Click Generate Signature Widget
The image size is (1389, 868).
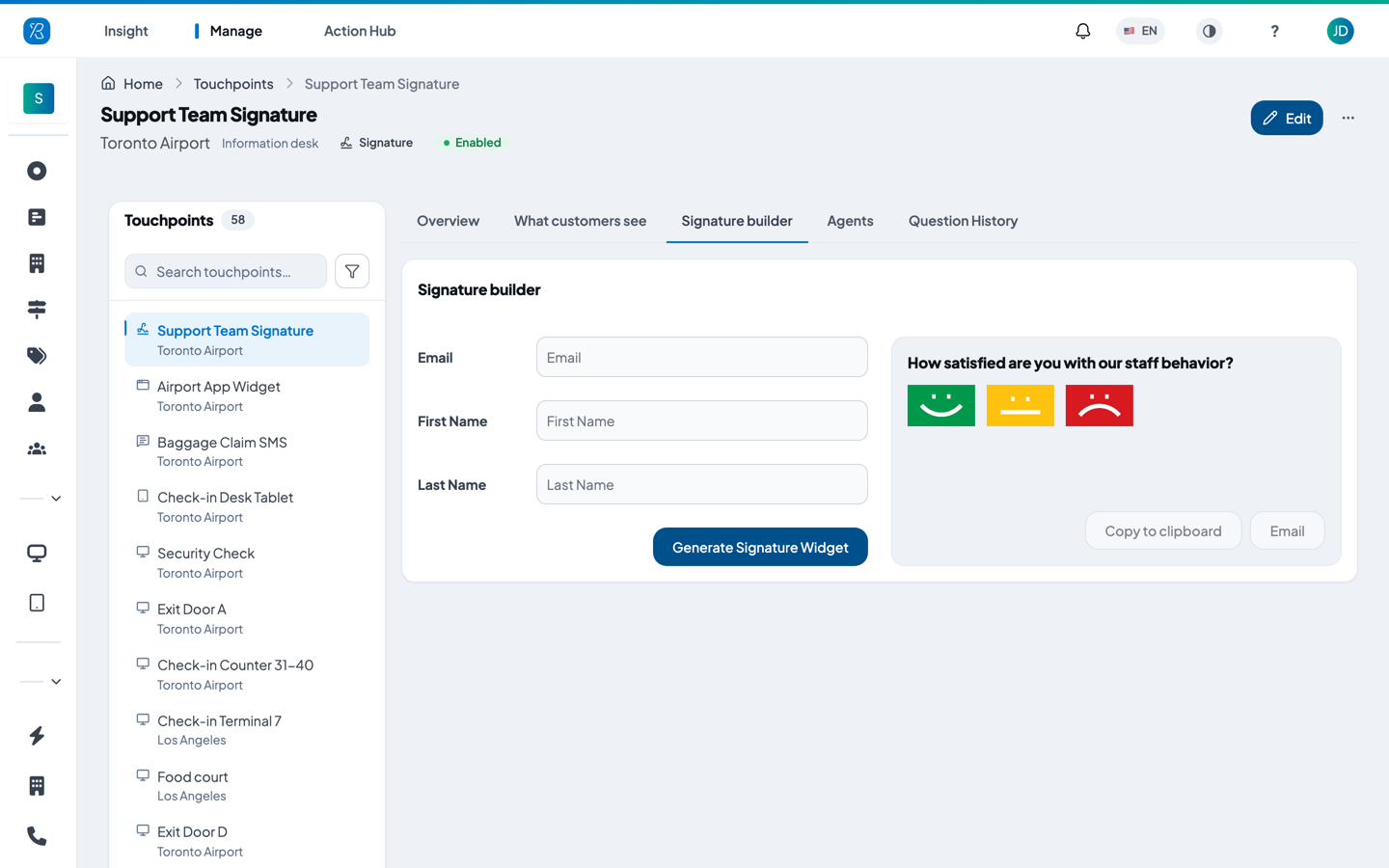[760, 547]
